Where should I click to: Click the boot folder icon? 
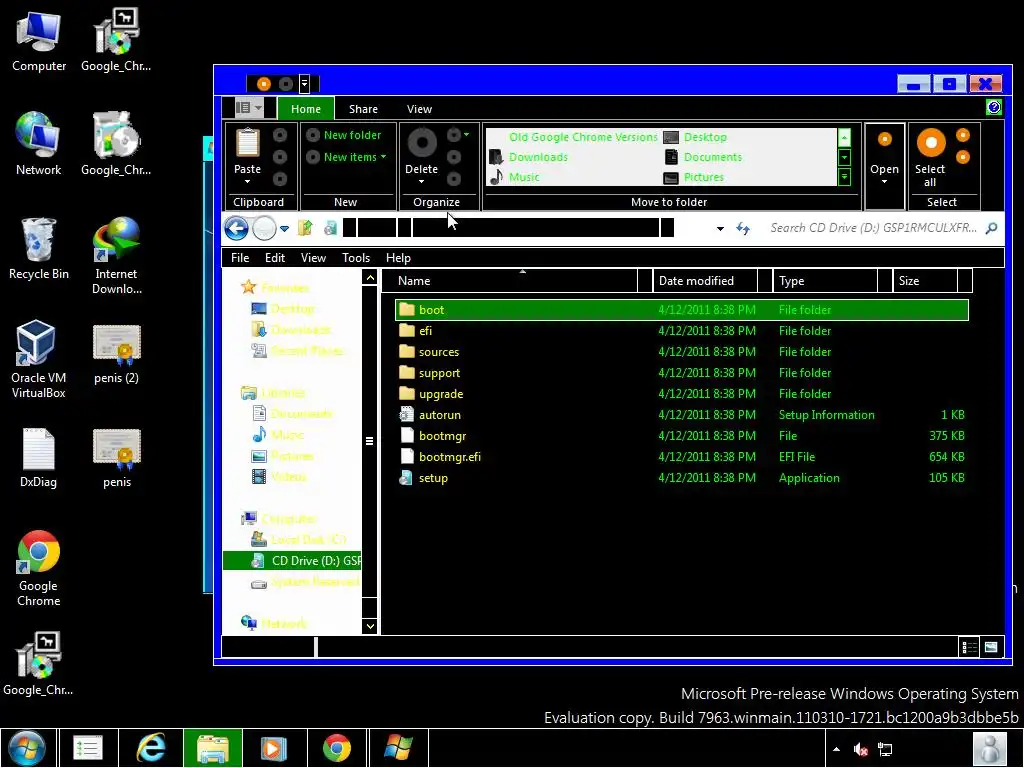(407, 310)
